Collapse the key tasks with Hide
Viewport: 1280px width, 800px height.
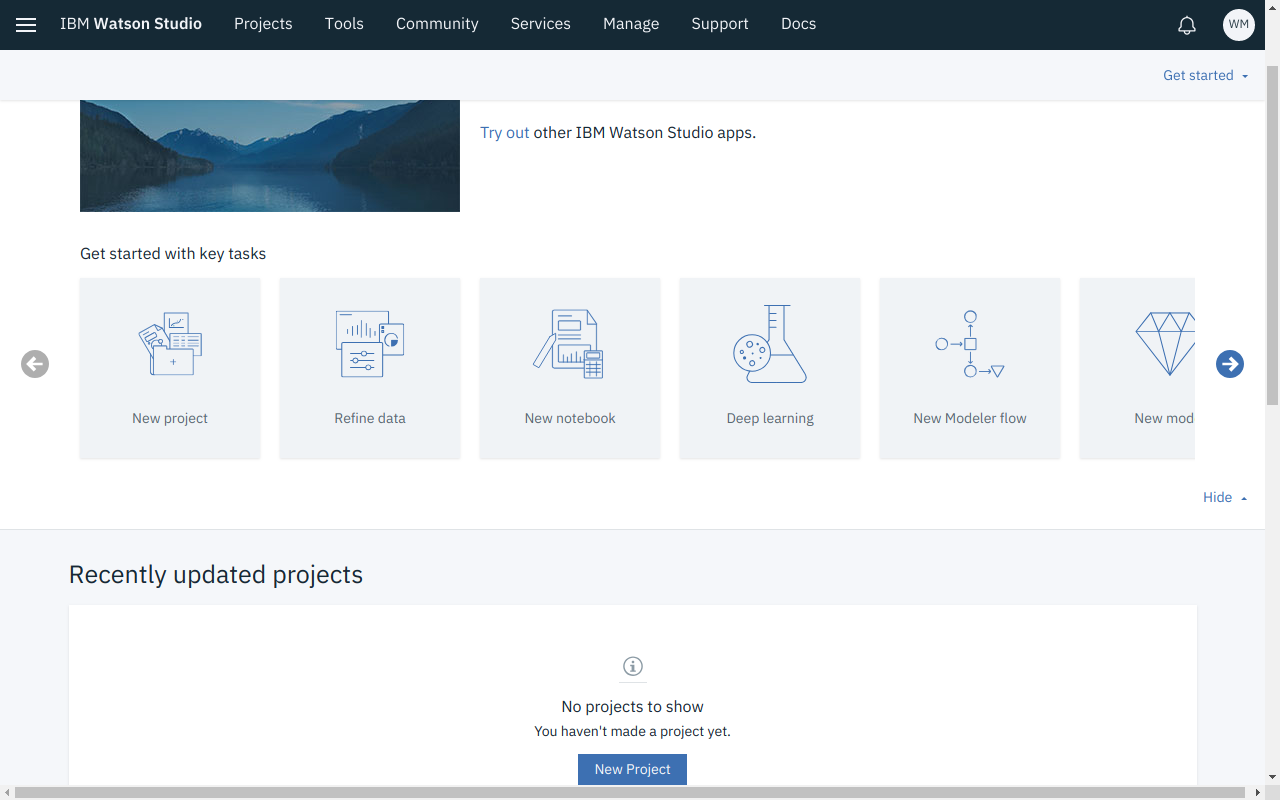tap(1225, 497)
